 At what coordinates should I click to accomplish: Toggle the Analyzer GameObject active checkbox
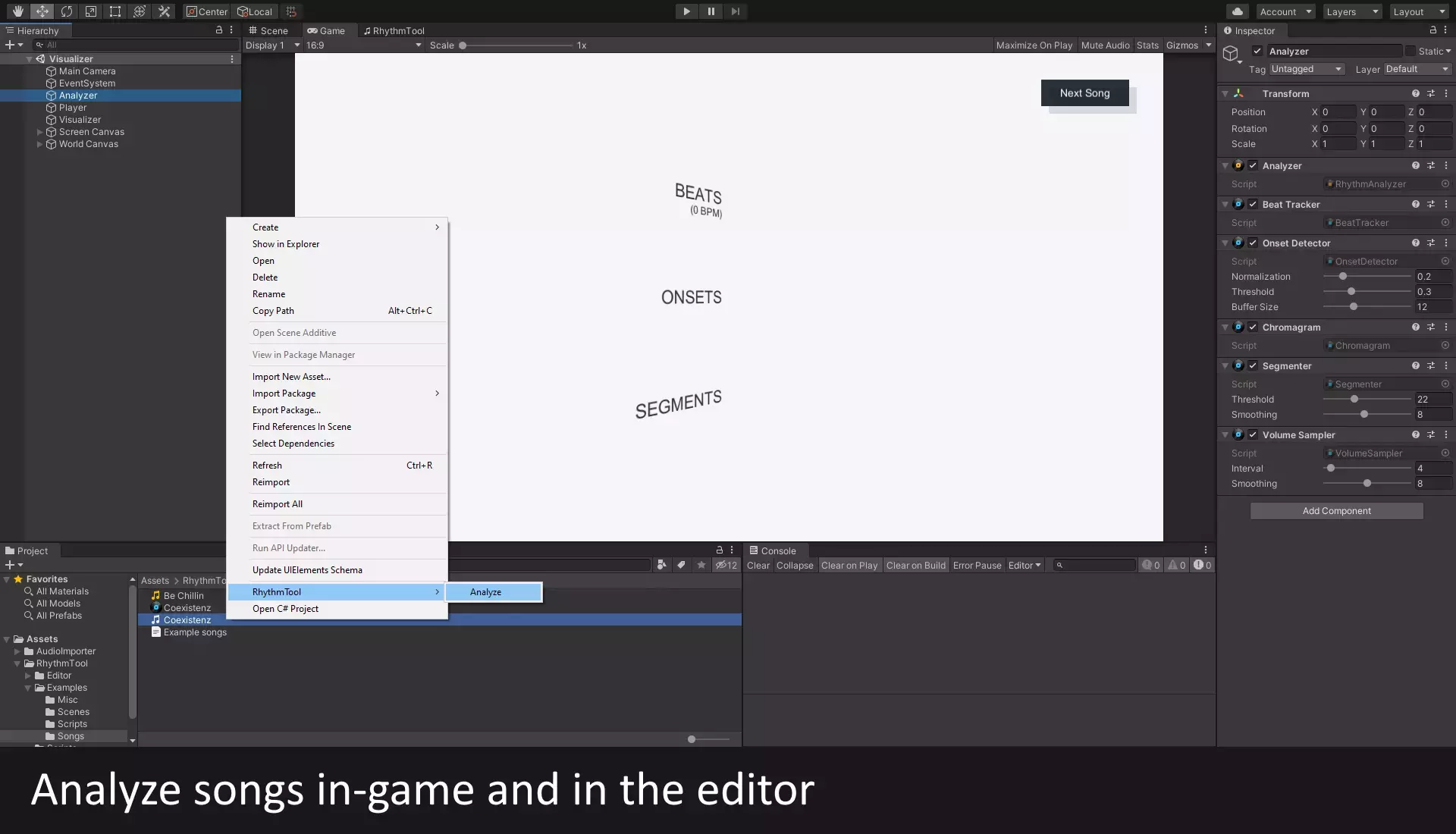pyautogui.click(x=1257, y=52)
